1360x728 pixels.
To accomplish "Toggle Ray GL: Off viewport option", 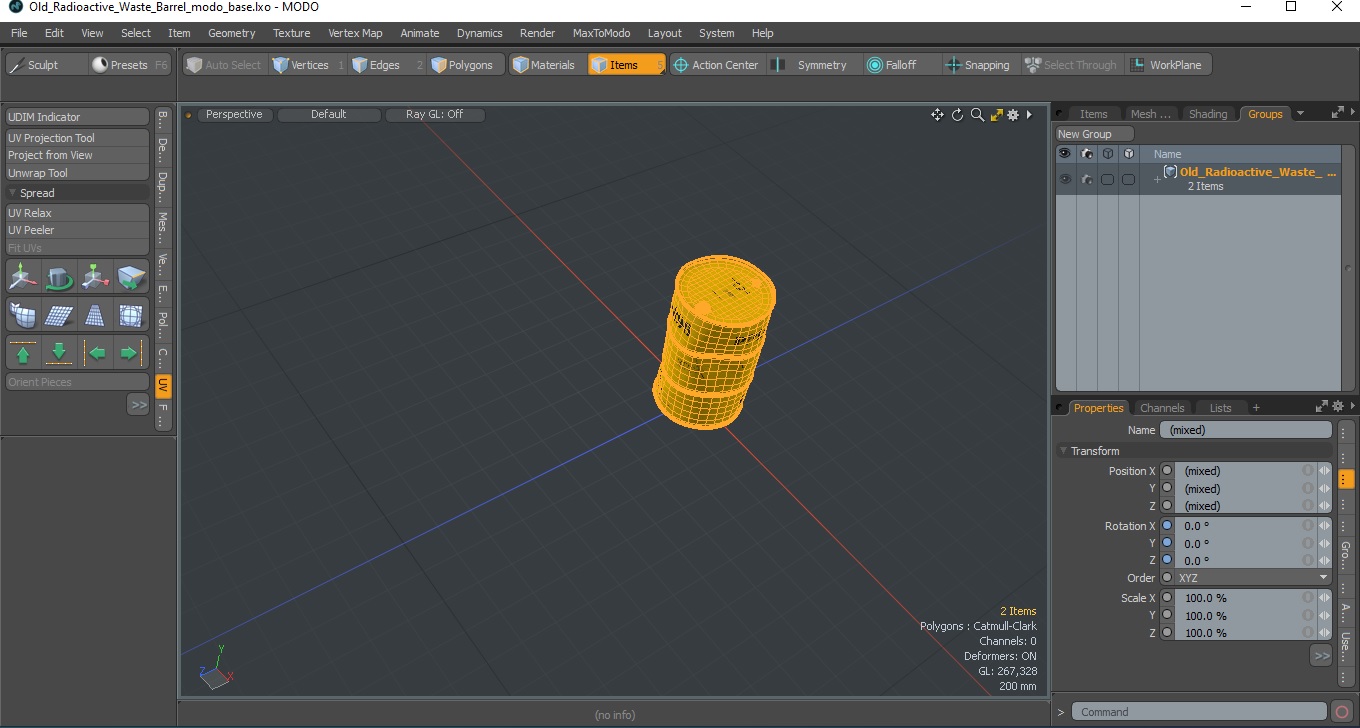I will click(x=435, y=114).
